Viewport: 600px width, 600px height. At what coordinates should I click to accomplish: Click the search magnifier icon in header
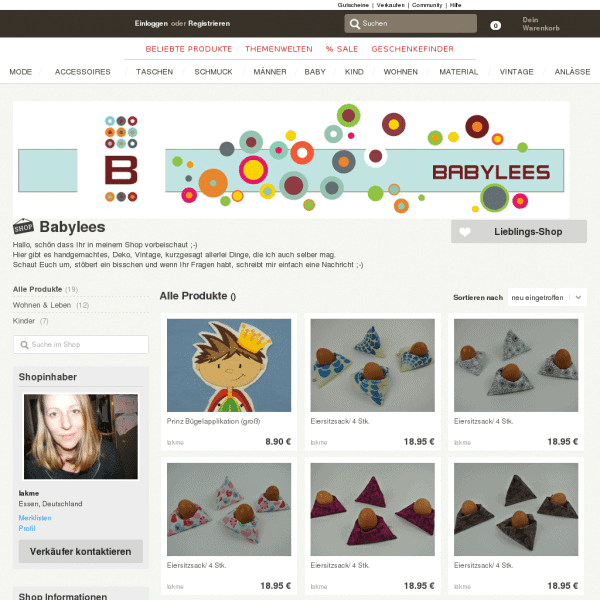click(x=354, y=24)
